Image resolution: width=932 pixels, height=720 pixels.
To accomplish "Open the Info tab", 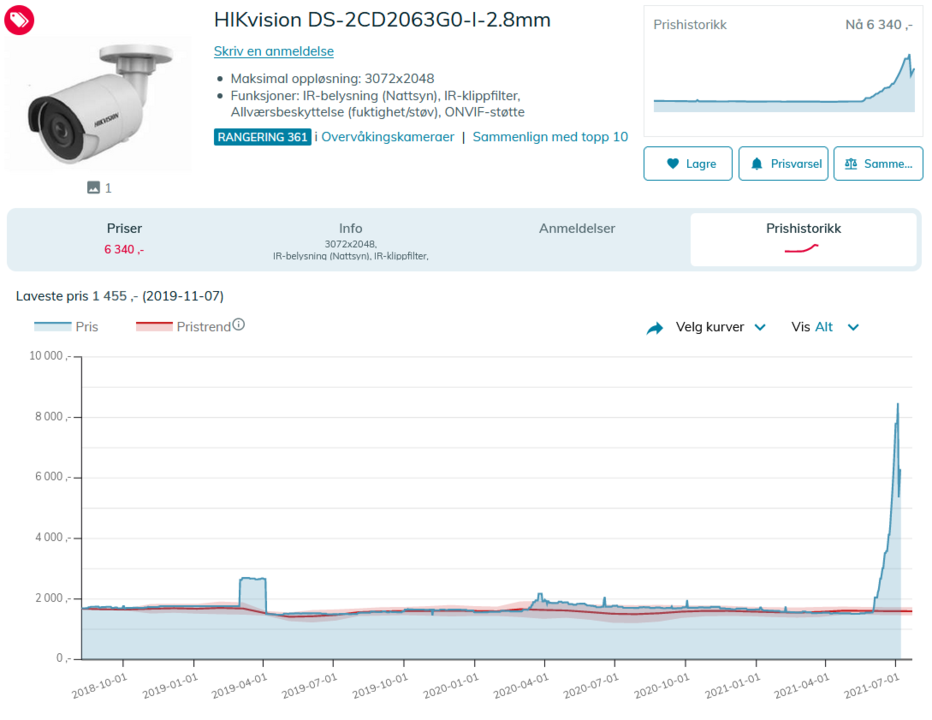I will pos(350,238).
